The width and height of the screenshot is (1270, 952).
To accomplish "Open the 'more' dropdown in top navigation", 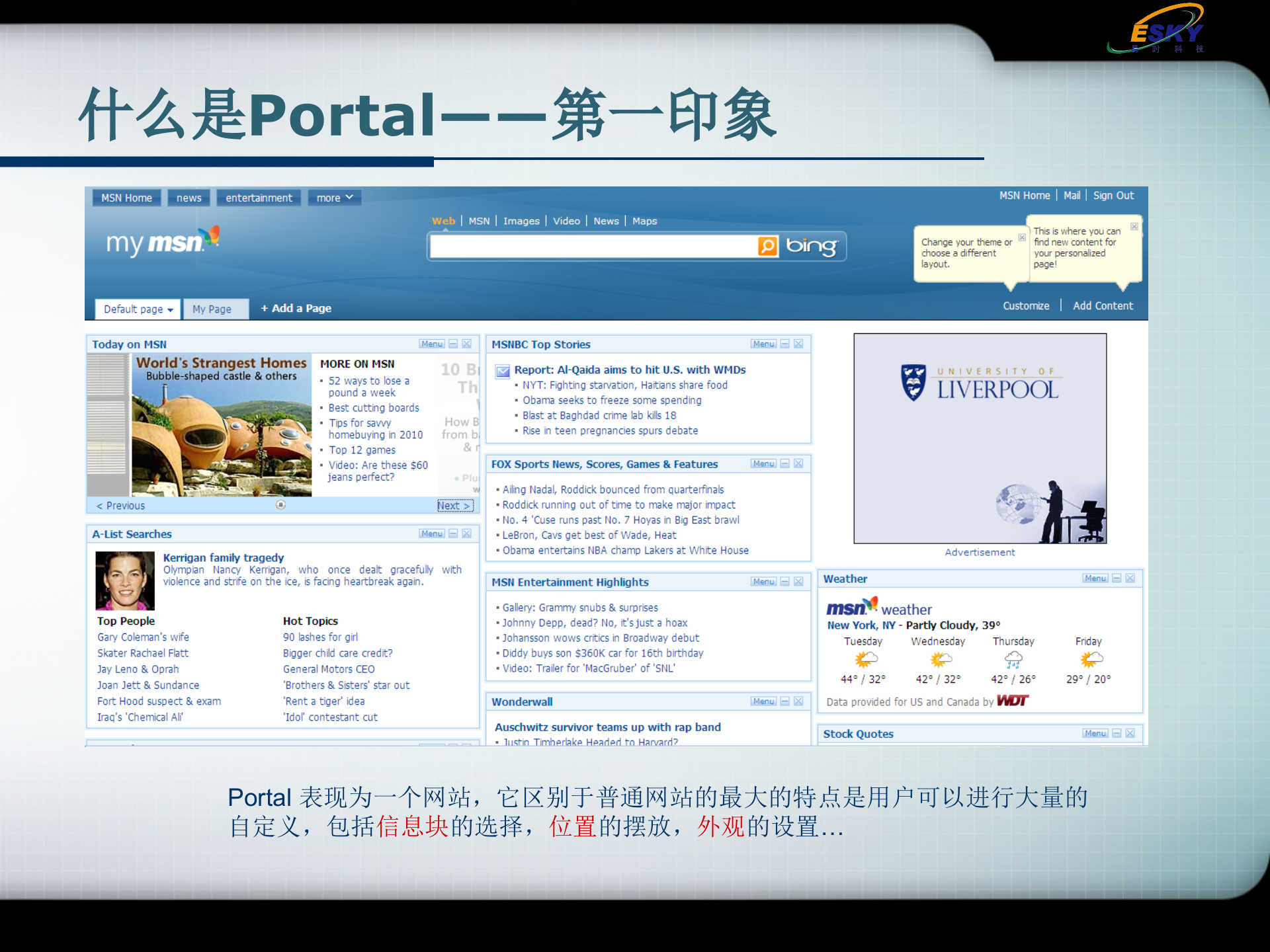I will (334, 198).
